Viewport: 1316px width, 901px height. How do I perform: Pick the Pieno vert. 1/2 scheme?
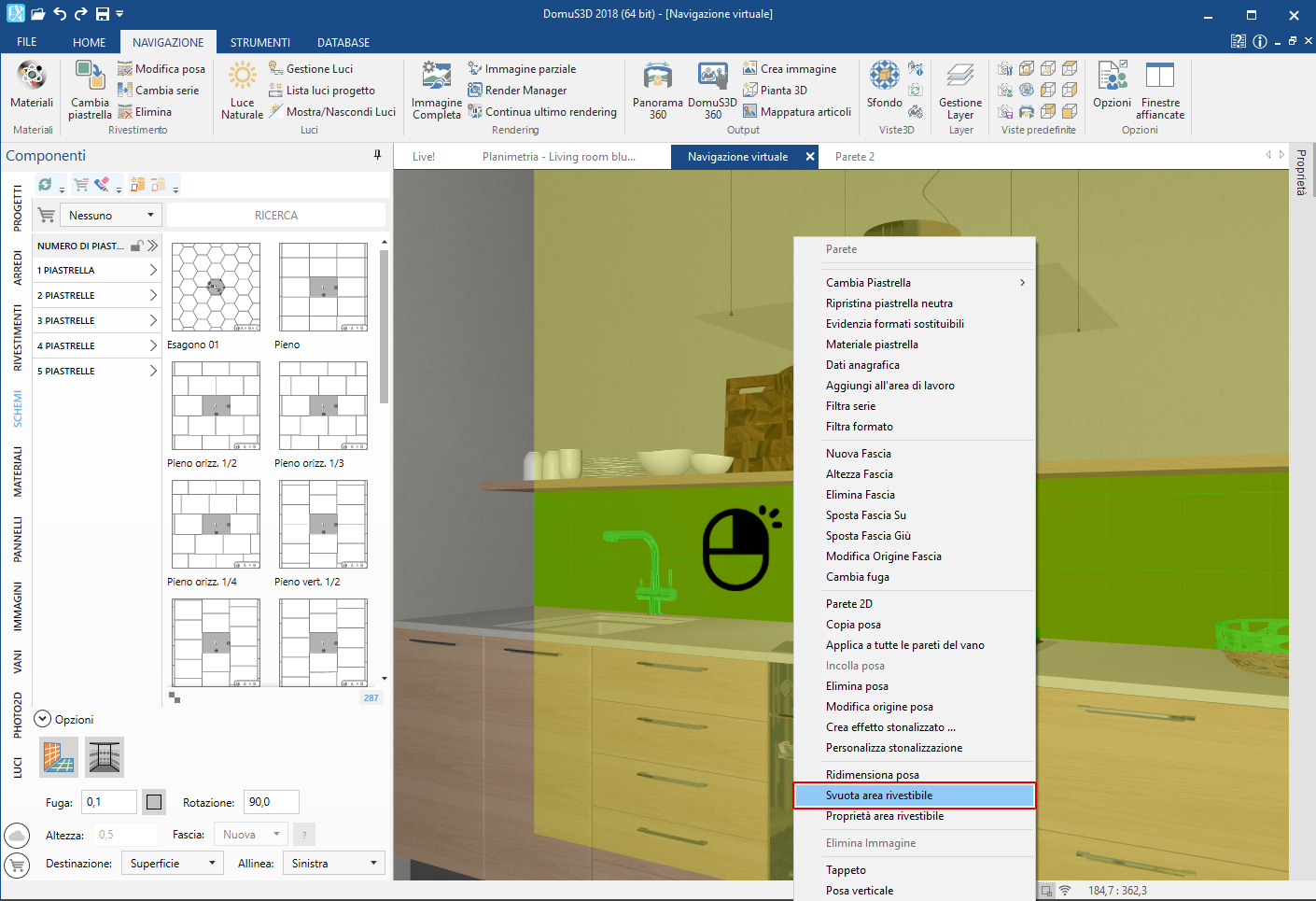[323, 525]
